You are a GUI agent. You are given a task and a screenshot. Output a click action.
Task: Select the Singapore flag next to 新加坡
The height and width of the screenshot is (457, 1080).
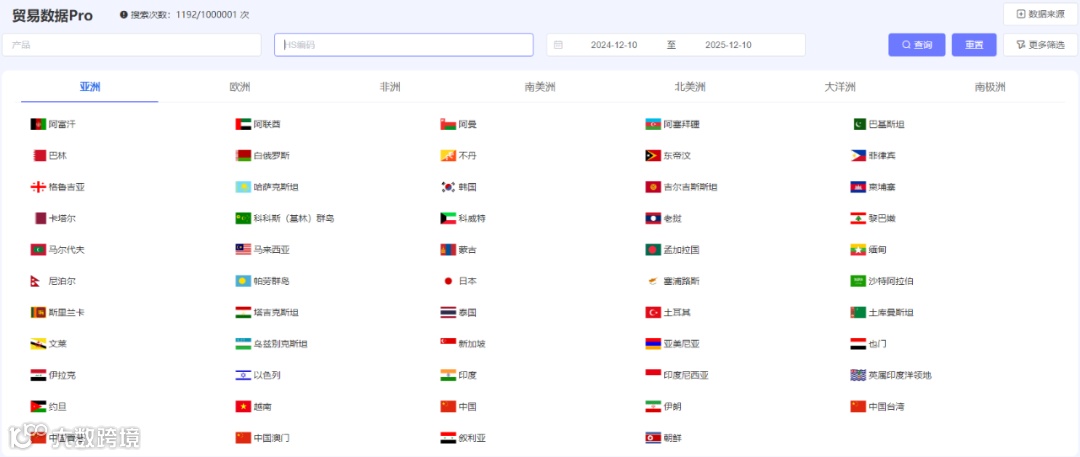point(448,342)
